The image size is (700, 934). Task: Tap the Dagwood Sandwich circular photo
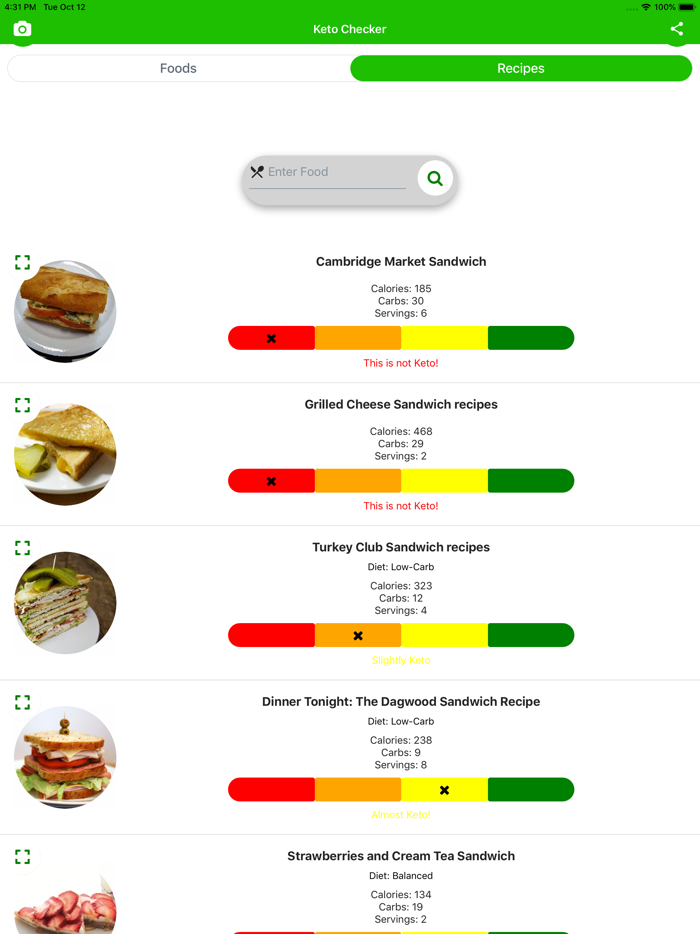[65, 757]
